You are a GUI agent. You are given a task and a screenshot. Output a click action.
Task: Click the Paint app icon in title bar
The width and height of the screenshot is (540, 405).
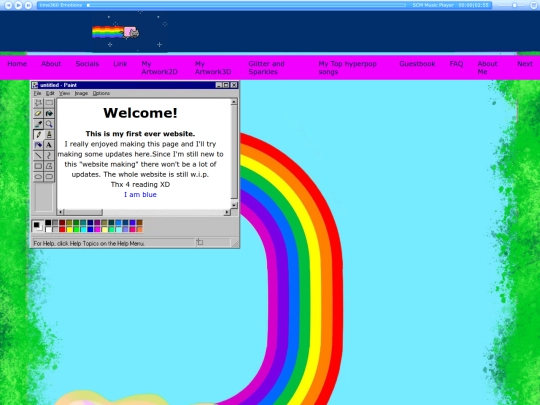coord(35,85)
